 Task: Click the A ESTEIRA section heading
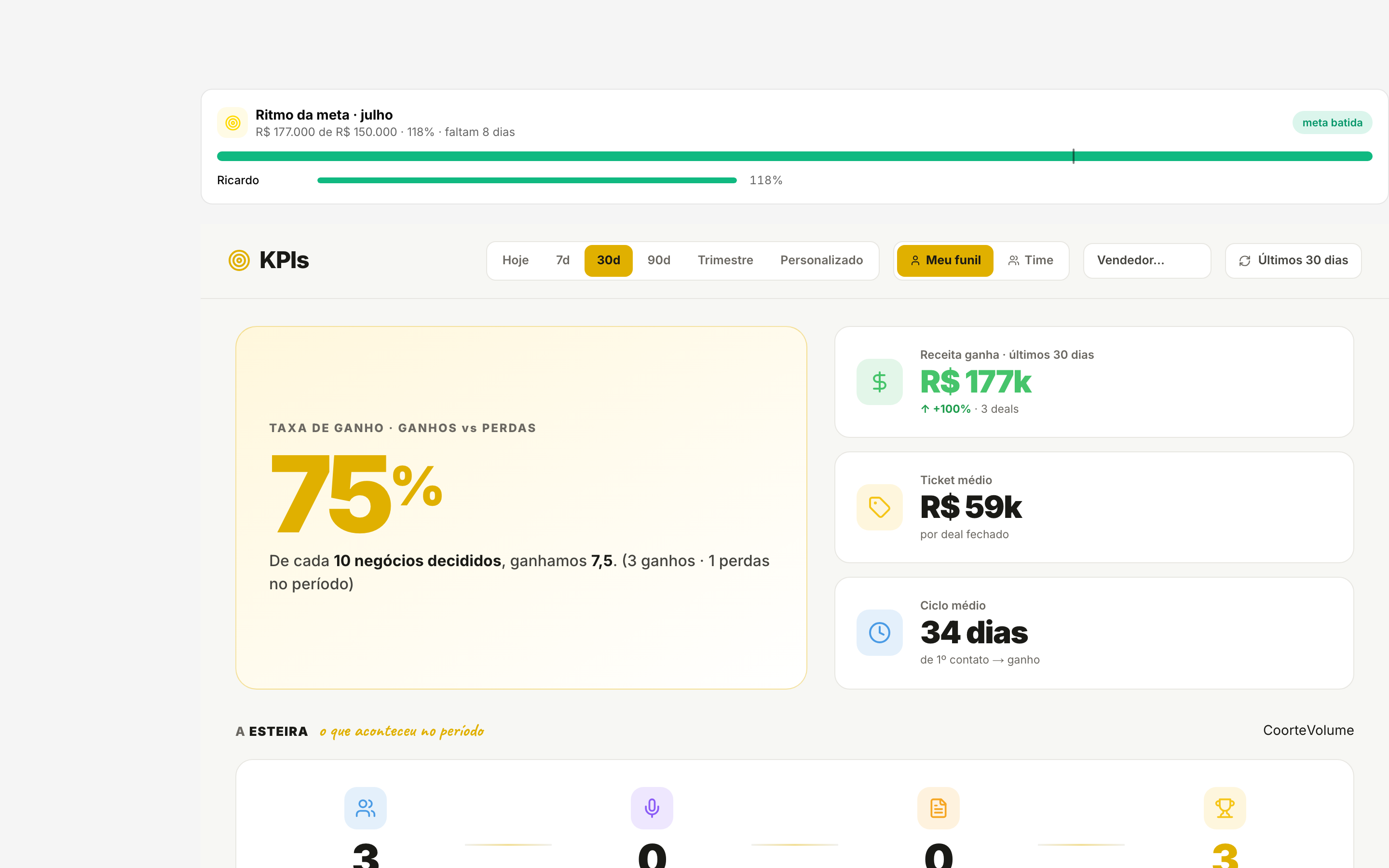(x=272, y=732)
